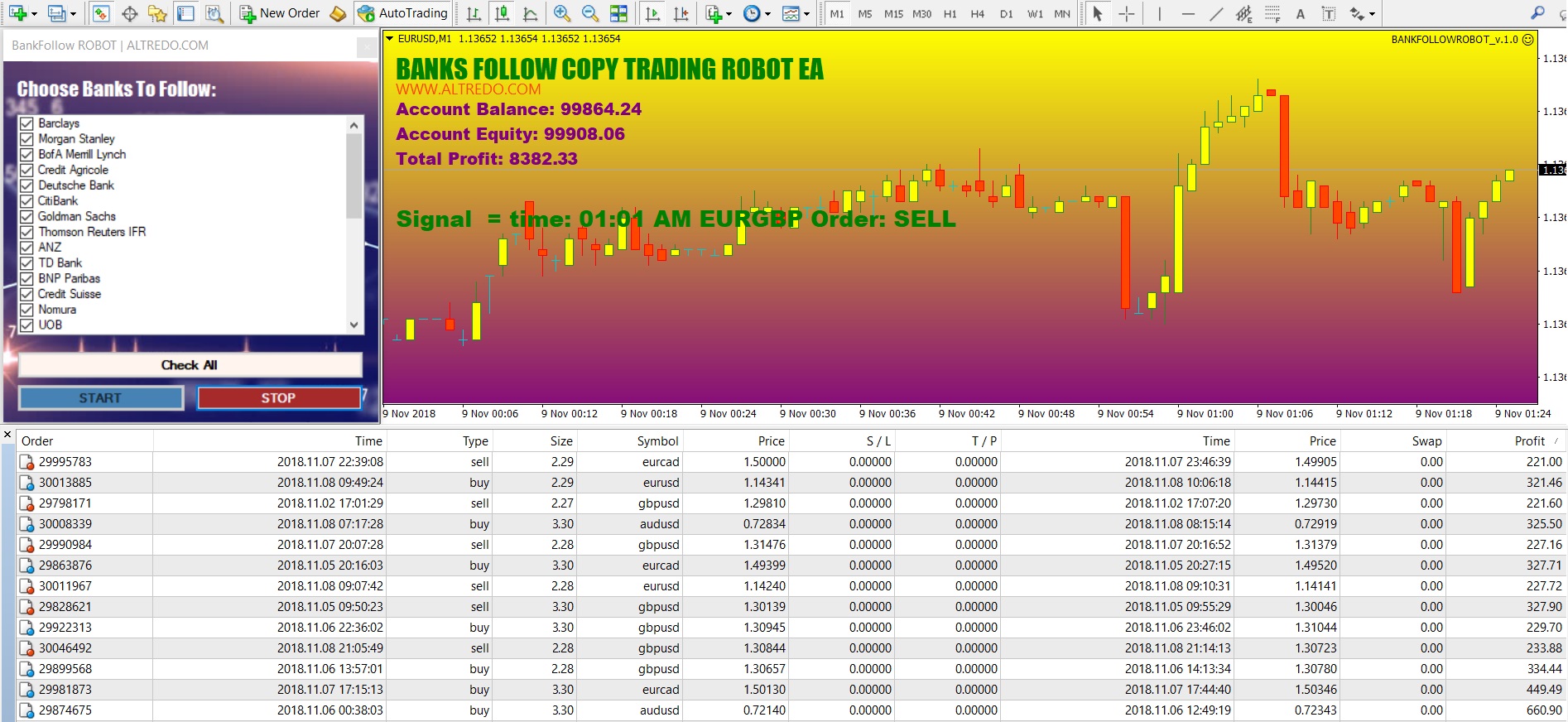Toggle the Nomura checkbox
Screen dimensions: 1568x722
[x=26, y=310]
